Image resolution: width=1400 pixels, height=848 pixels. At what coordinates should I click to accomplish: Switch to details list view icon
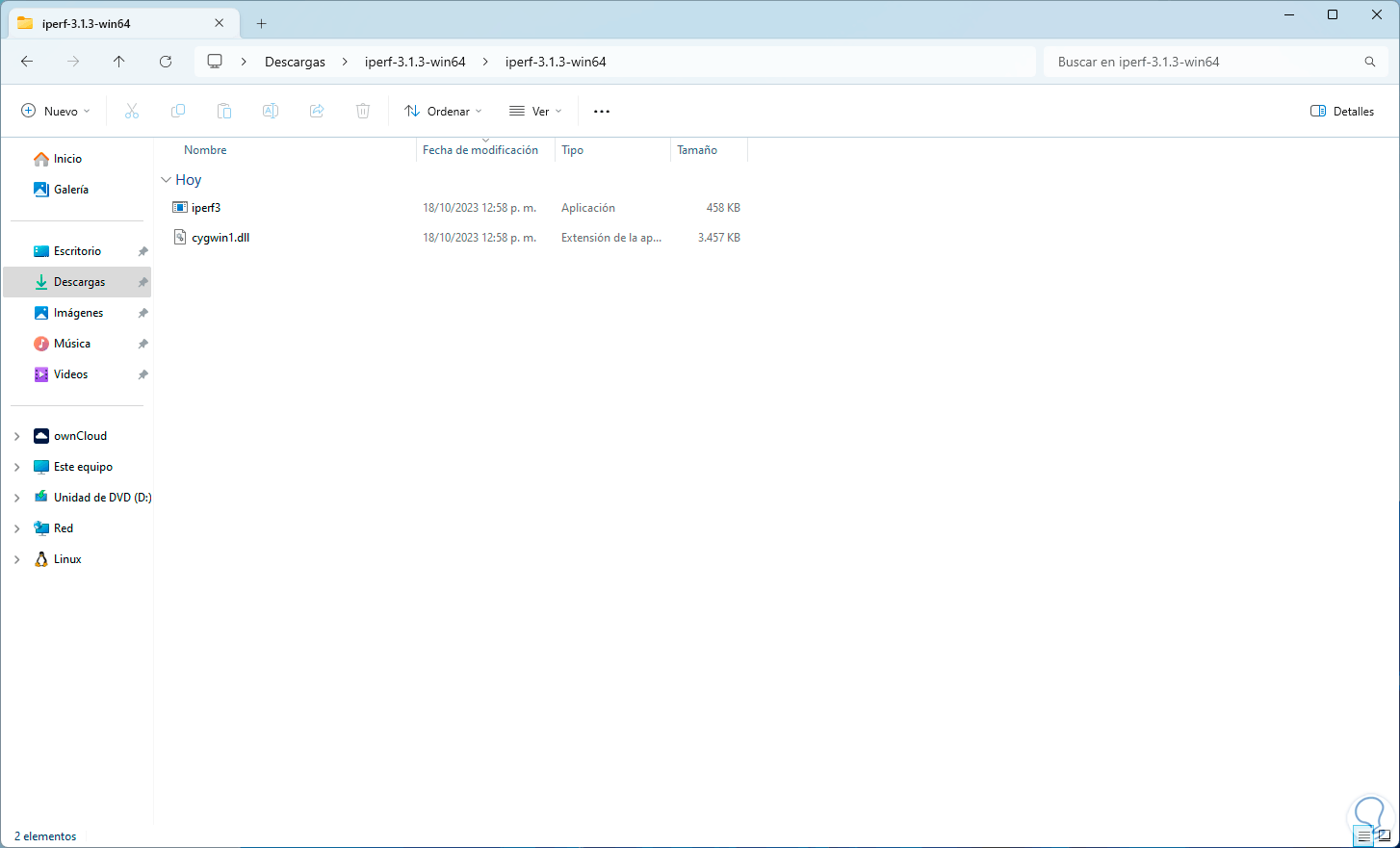pos(1363,836)
